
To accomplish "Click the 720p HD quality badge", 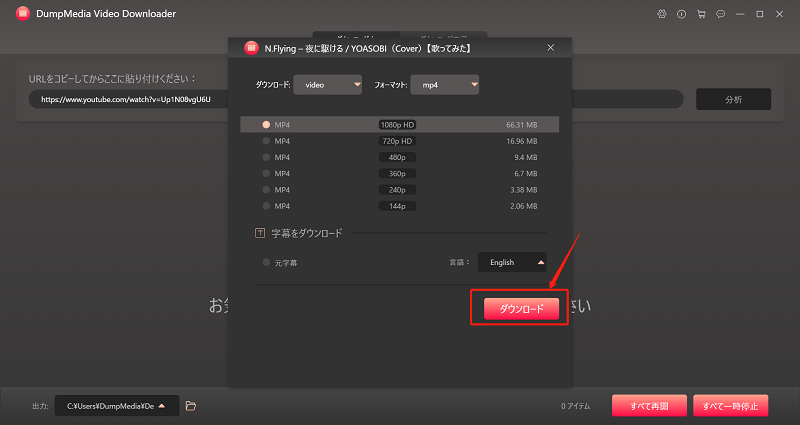I will (397, 141).
